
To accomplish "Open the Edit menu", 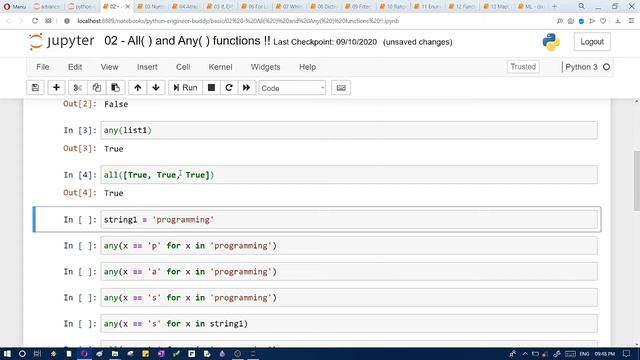I will tap(75, 67).
